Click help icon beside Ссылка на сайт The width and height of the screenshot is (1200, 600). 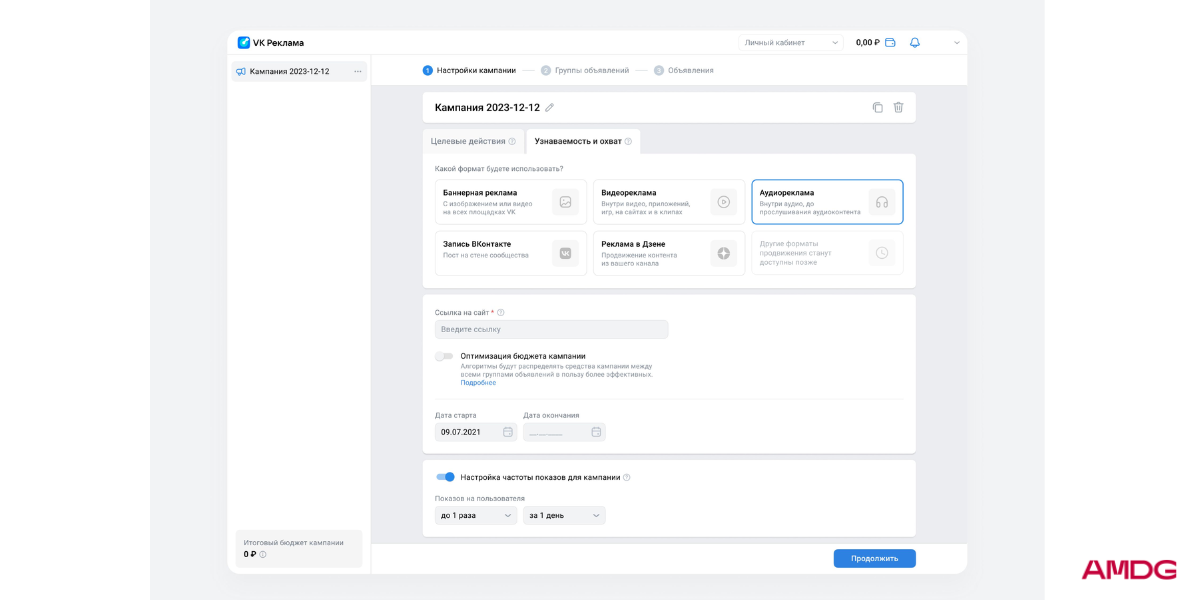coord(501,313)
